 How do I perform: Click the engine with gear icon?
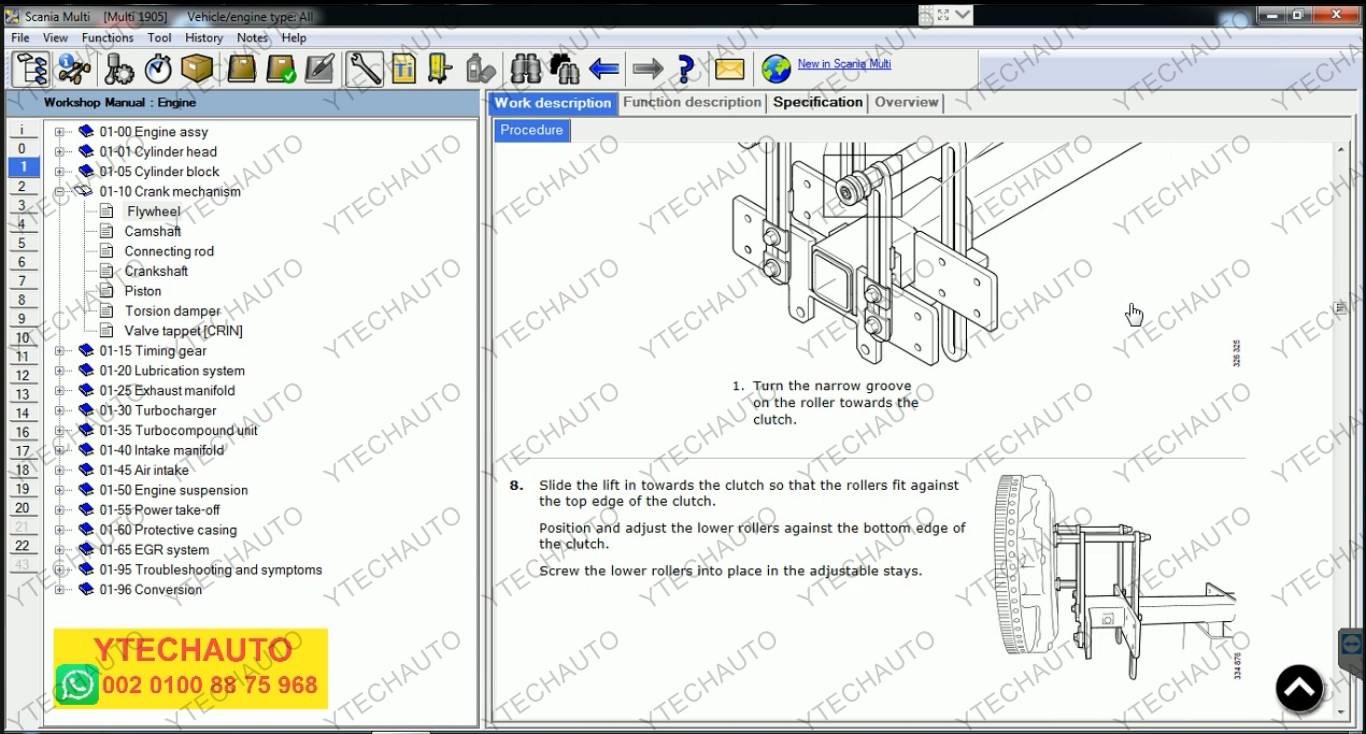118,69
